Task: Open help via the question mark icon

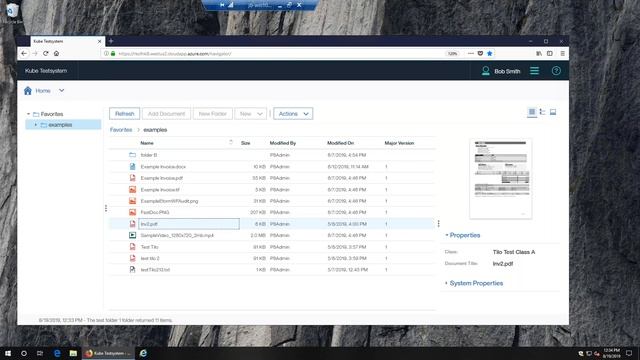Action: click(x=556, y=71)
